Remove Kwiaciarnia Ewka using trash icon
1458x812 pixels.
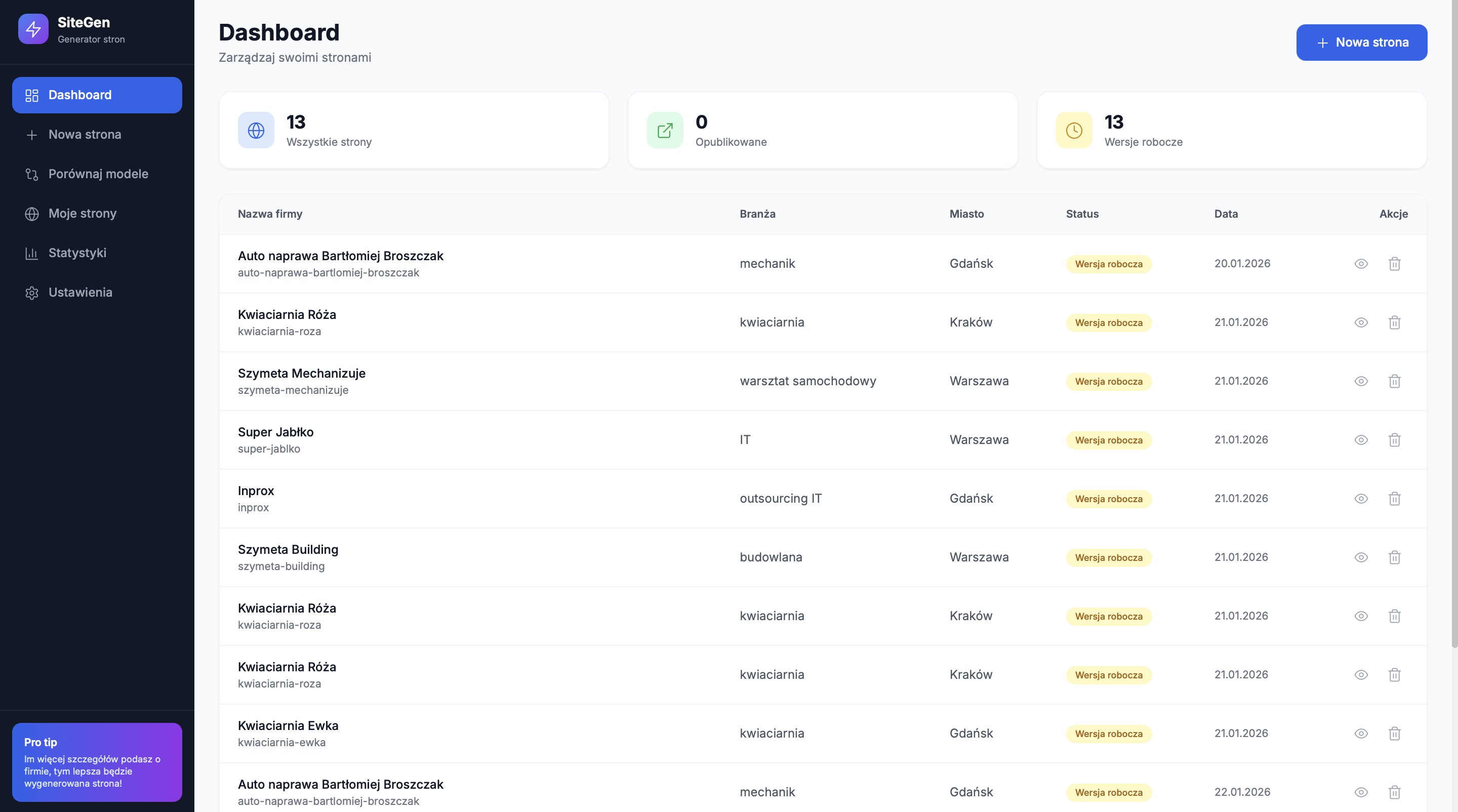pos(1394,734)
